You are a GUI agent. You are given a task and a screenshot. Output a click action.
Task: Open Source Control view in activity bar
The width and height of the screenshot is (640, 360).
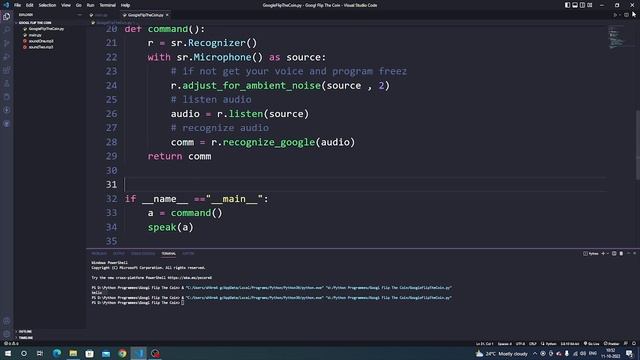point(7,43)
